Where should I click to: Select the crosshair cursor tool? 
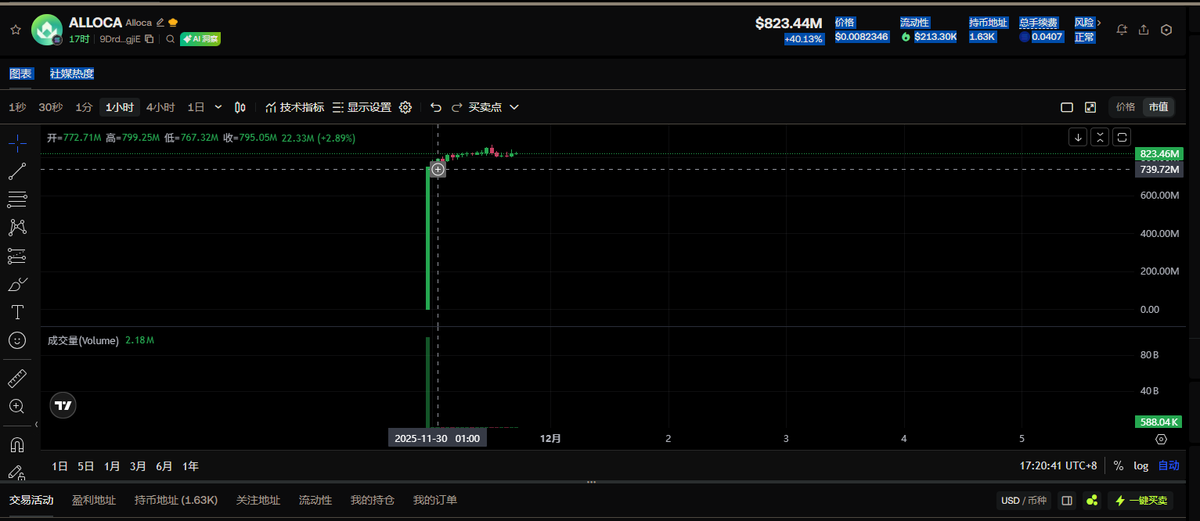(x=17, y=143)
